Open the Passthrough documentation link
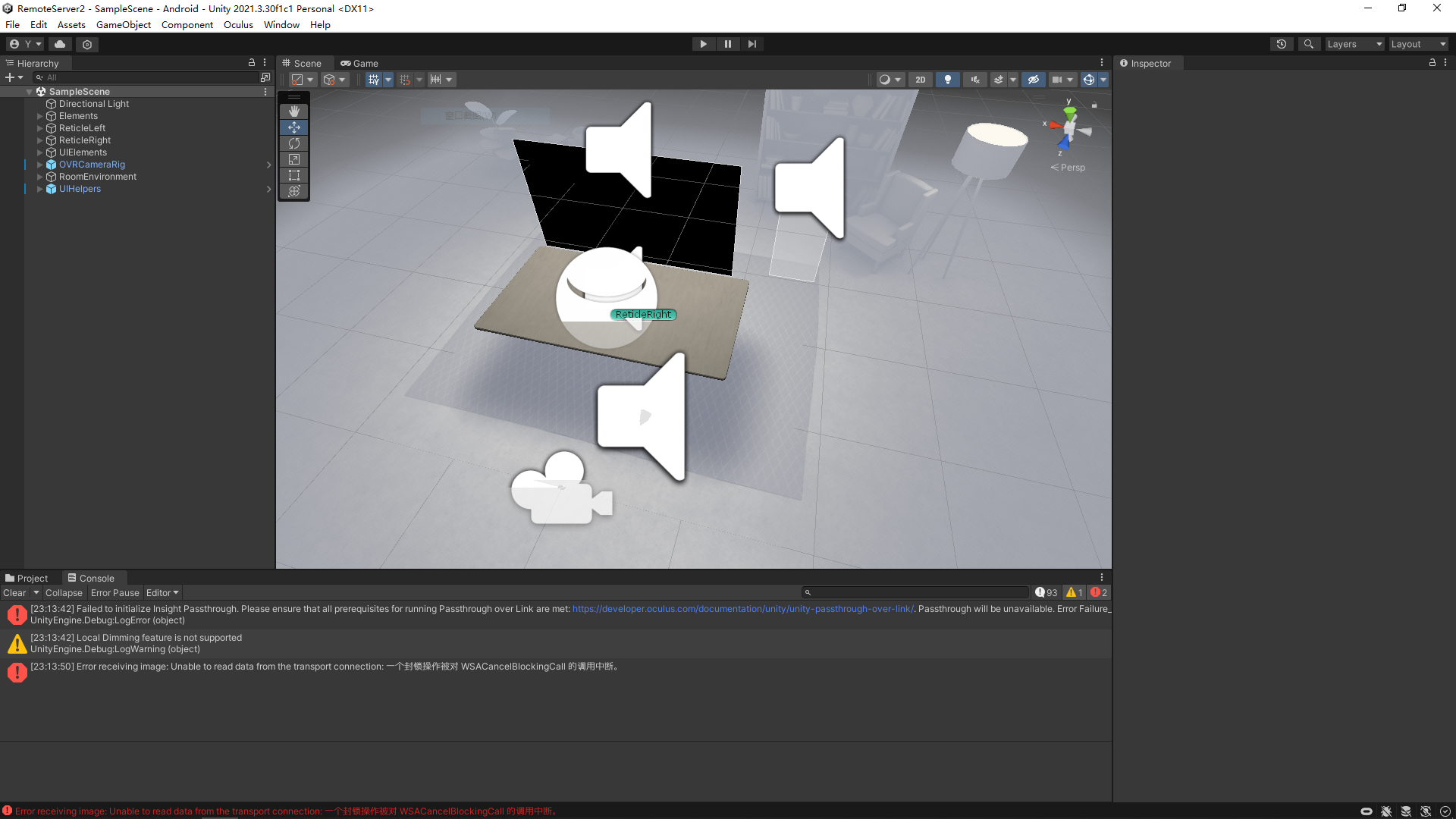Screen dimensions: 1456x819 click(x=742, y=608)
